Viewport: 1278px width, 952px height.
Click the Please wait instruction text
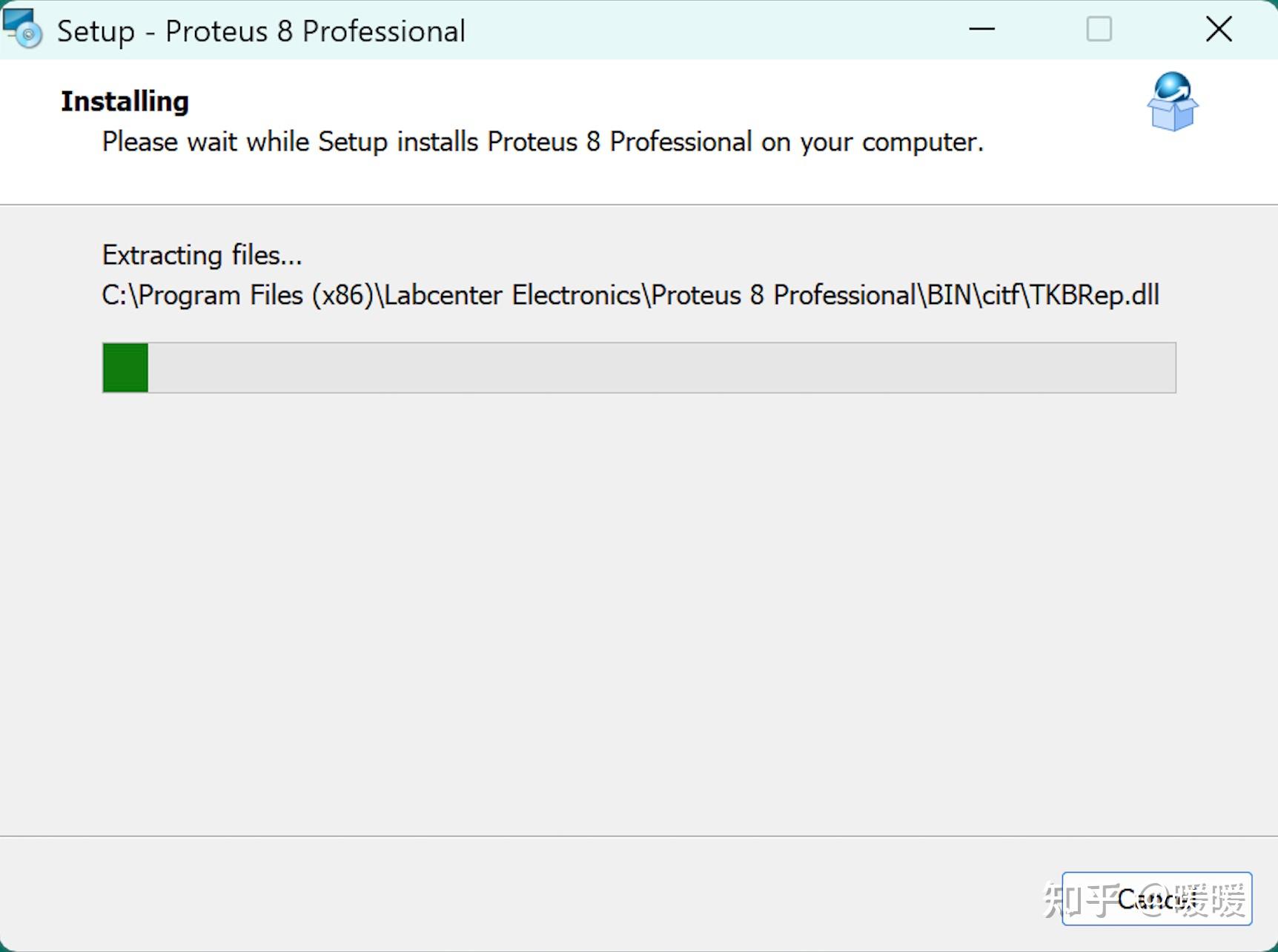(542, 142)
